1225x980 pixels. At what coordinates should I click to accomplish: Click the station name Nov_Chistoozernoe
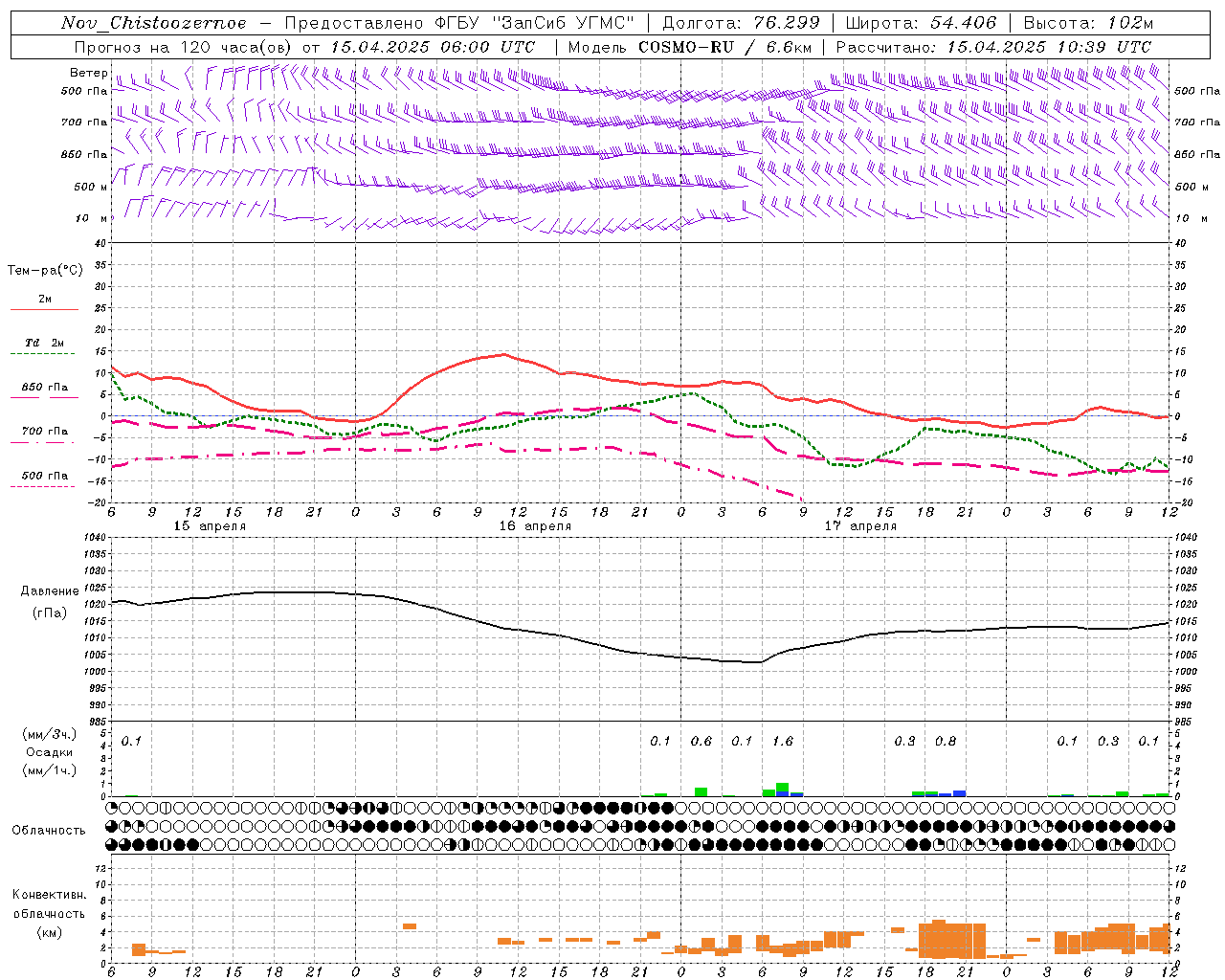click(x=153, y=23)
